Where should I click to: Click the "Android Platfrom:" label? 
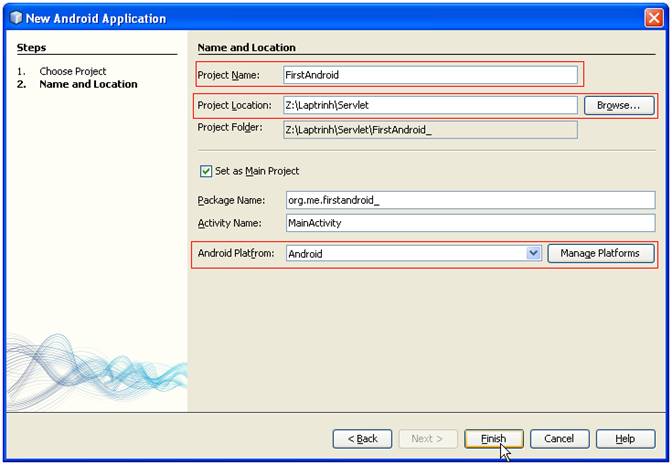(x=236, y=253)
